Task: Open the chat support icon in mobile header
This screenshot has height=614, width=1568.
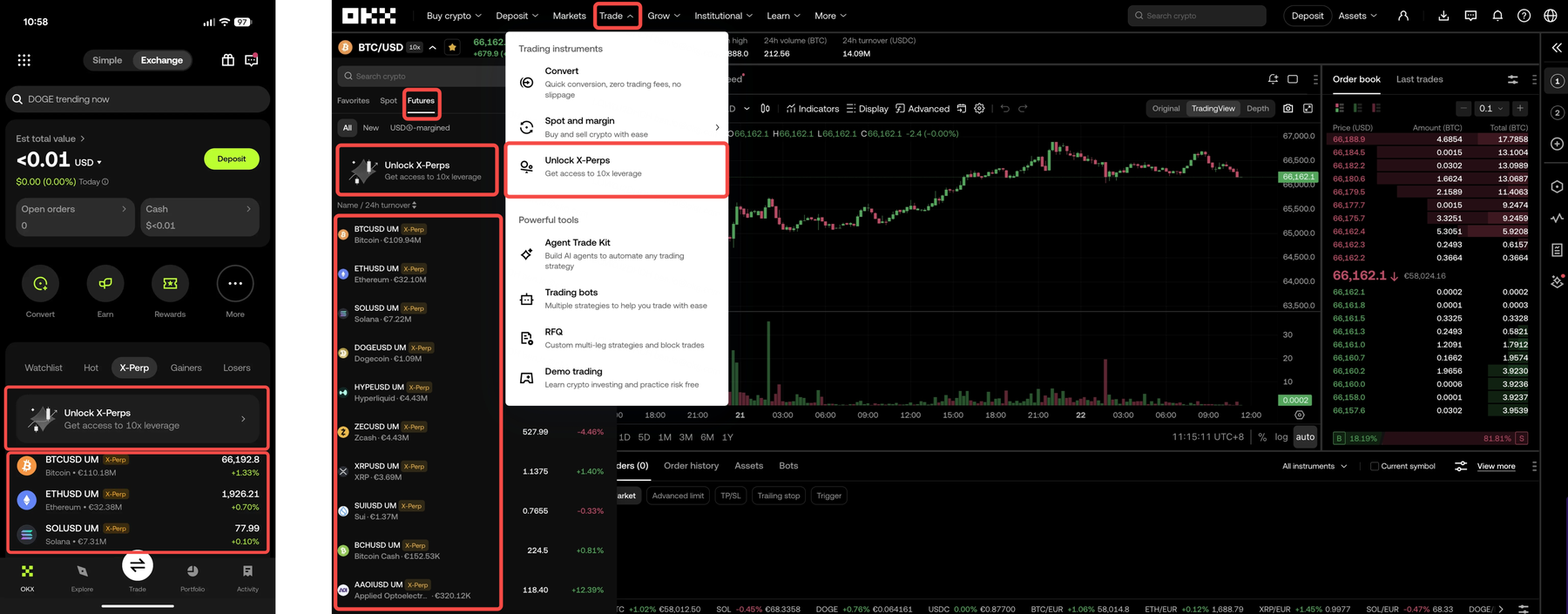Action: (252, 60)
